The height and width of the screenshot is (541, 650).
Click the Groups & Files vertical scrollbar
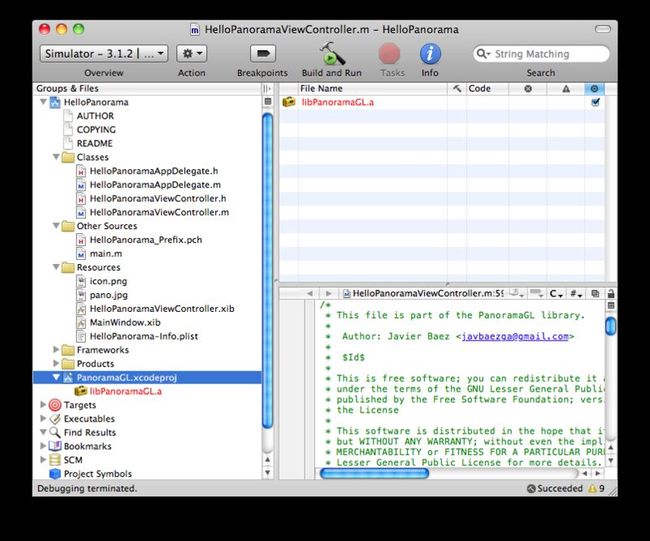click(x=267, y=271)
